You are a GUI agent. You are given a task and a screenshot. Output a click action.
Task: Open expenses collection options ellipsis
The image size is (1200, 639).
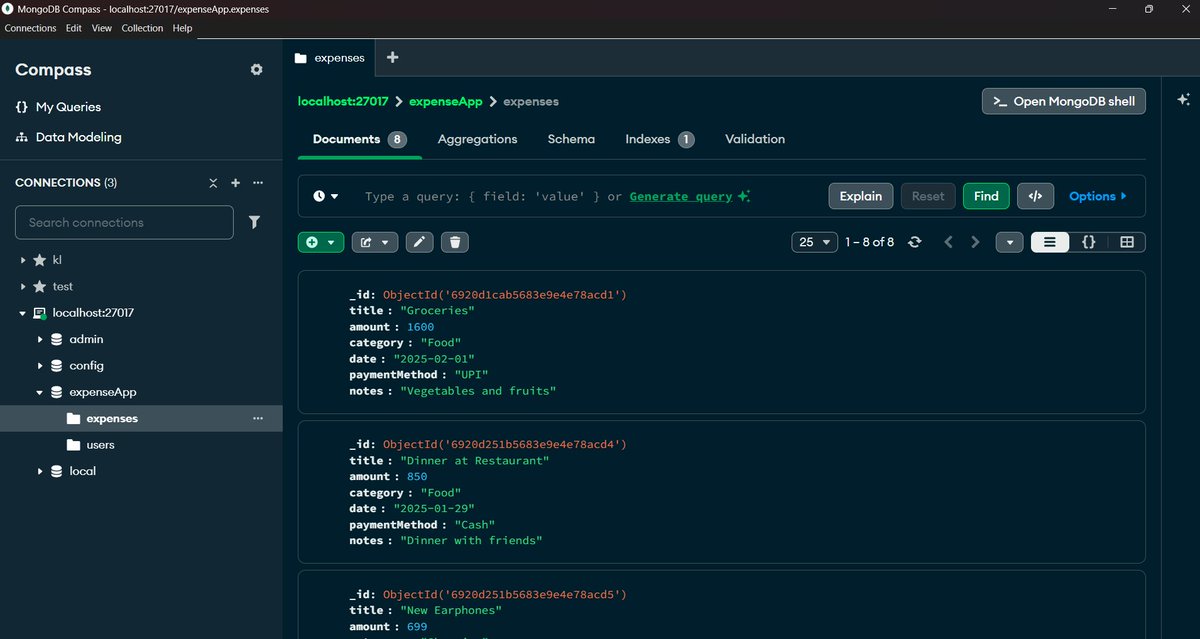click(258, 418)
